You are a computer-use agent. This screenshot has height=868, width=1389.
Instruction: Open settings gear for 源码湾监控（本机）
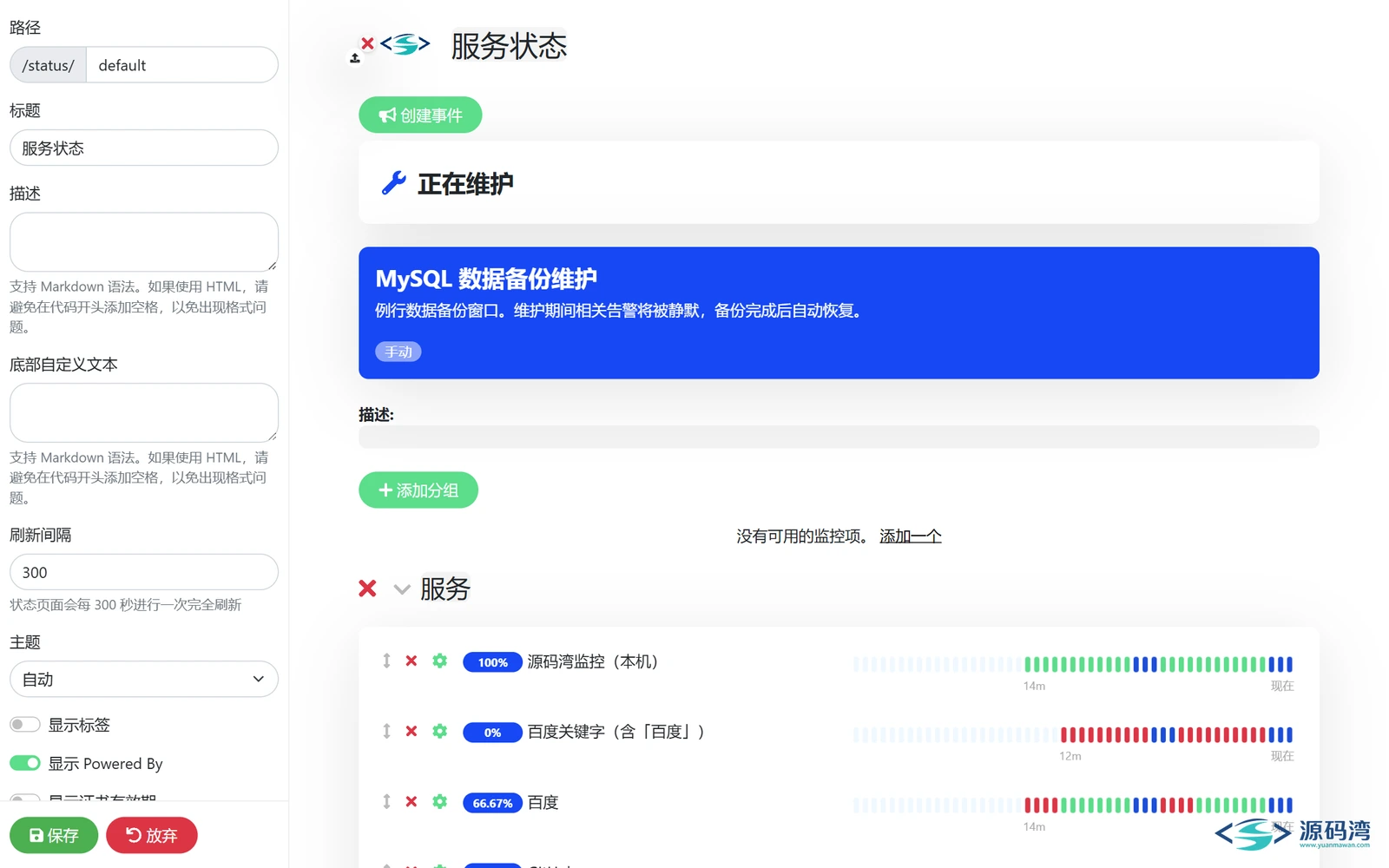440,661
